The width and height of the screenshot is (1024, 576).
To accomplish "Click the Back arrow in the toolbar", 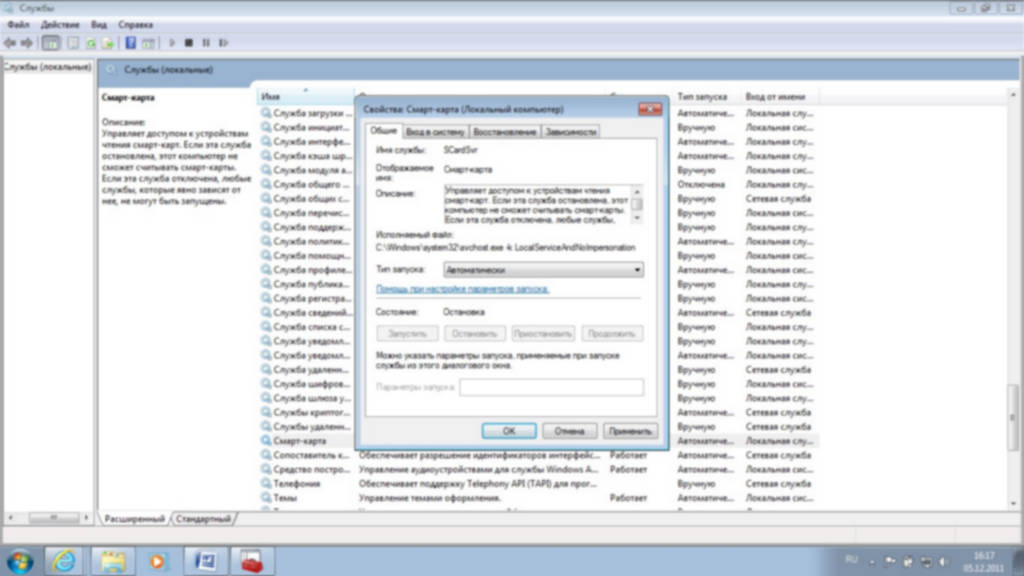I will (x=10, y=43).
